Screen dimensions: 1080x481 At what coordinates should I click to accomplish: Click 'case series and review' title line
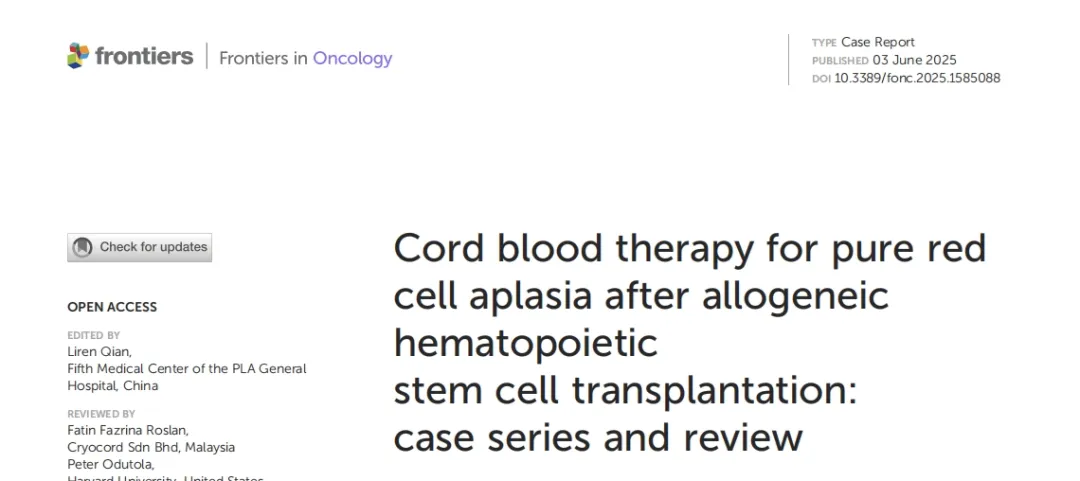(598, 438)
